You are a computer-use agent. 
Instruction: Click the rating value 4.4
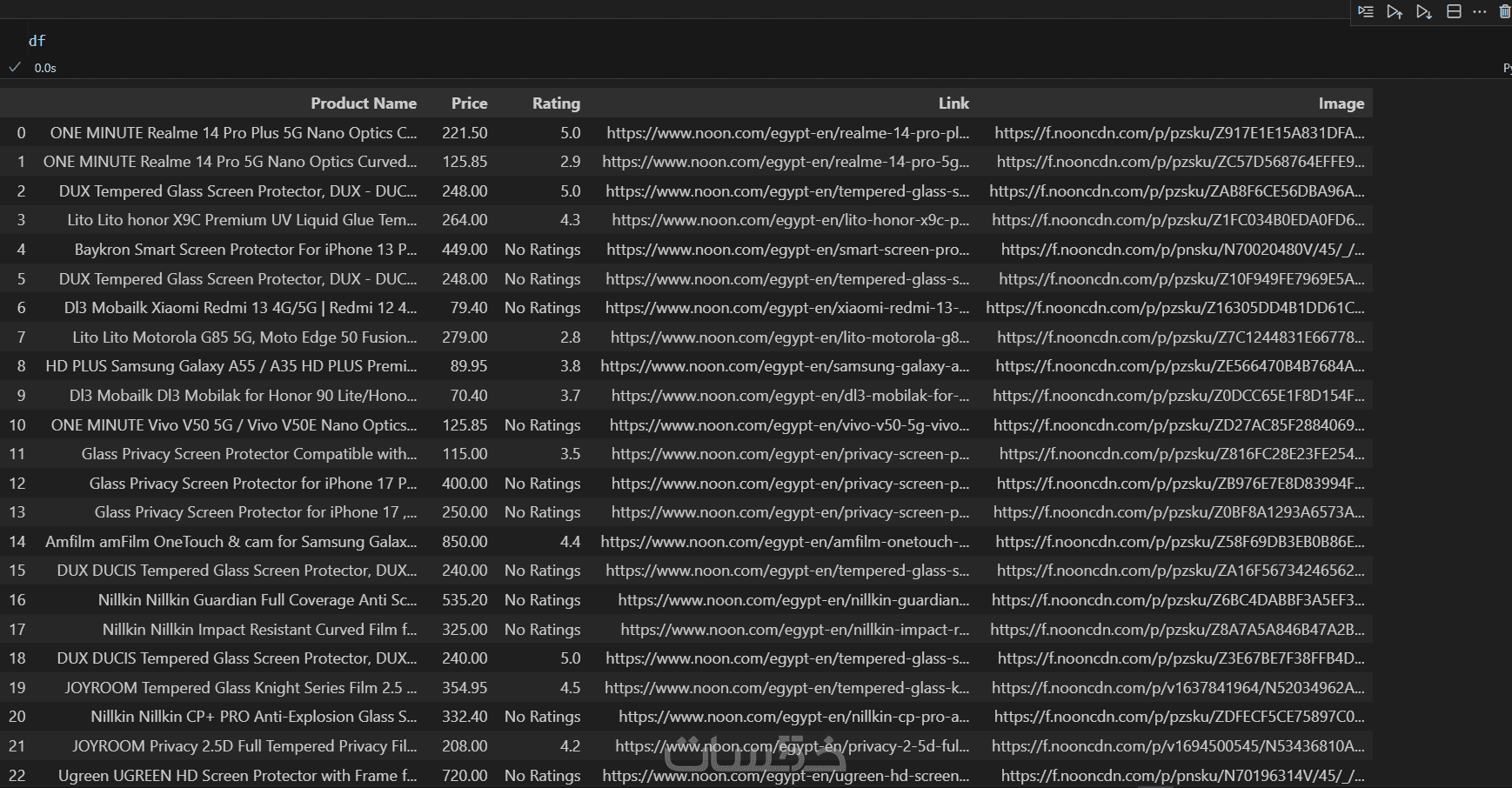click(x=571, y=542)
